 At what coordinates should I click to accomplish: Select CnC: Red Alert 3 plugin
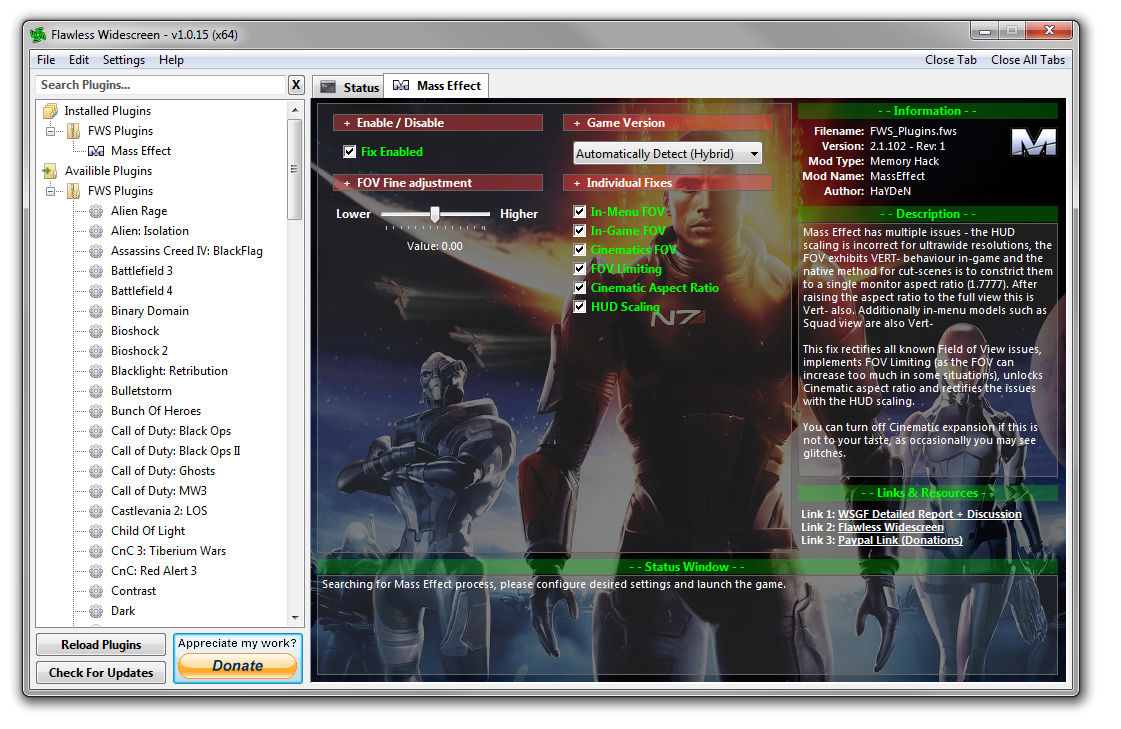pyautogui.click(x=154, y=571)
